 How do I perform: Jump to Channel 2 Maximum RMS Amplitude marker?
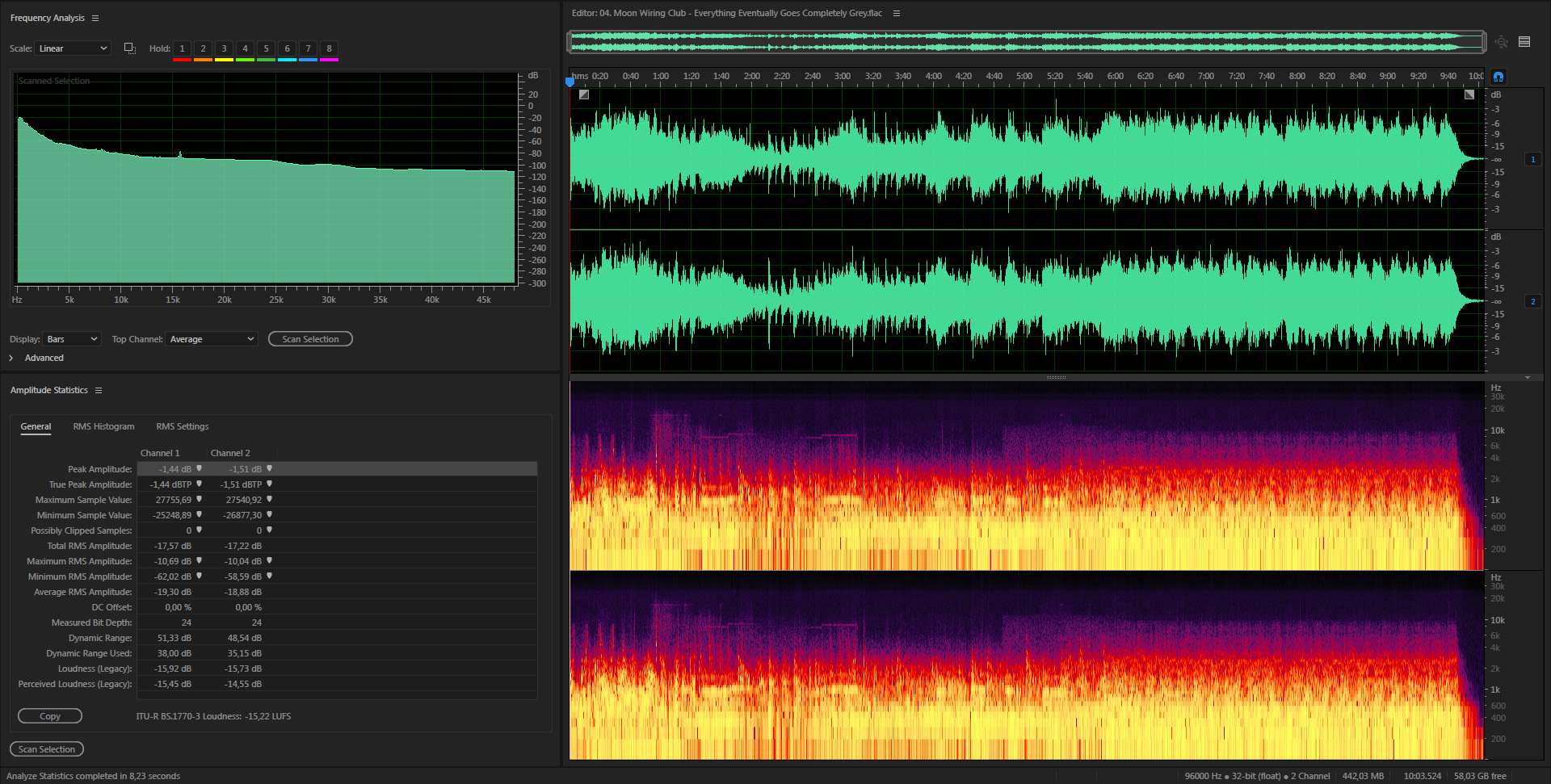269,561
